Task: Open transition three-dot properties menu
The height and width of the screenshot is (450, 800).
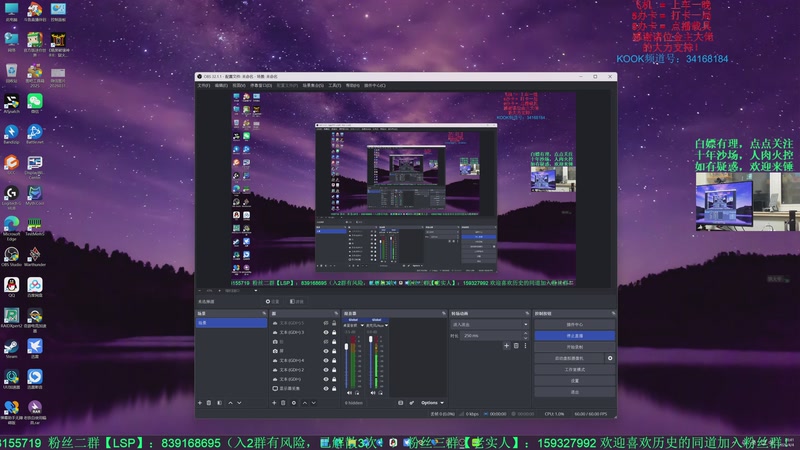Action: coord(525,346)
